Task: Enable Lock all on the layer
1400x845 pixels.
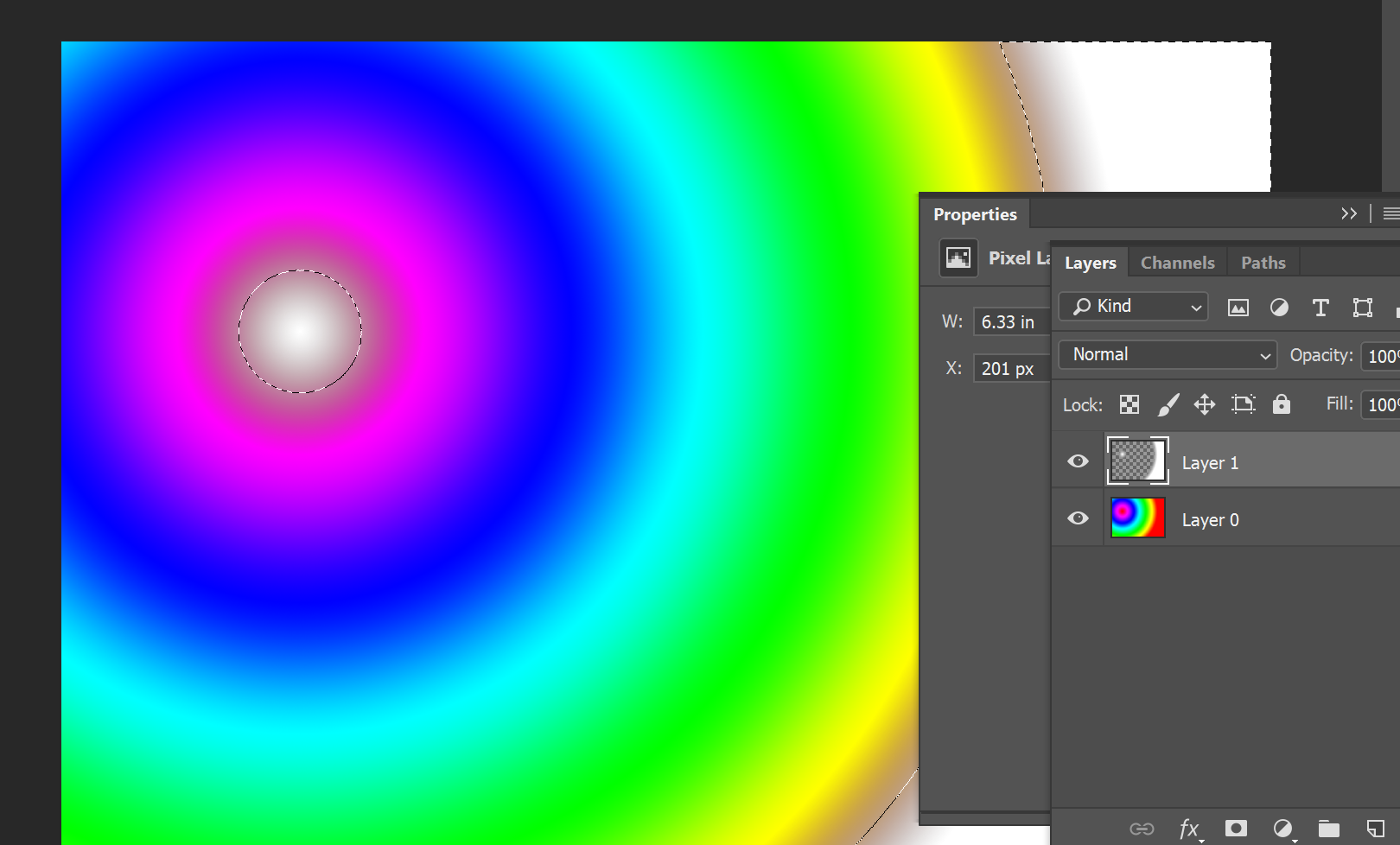Action: point(1281,403)
